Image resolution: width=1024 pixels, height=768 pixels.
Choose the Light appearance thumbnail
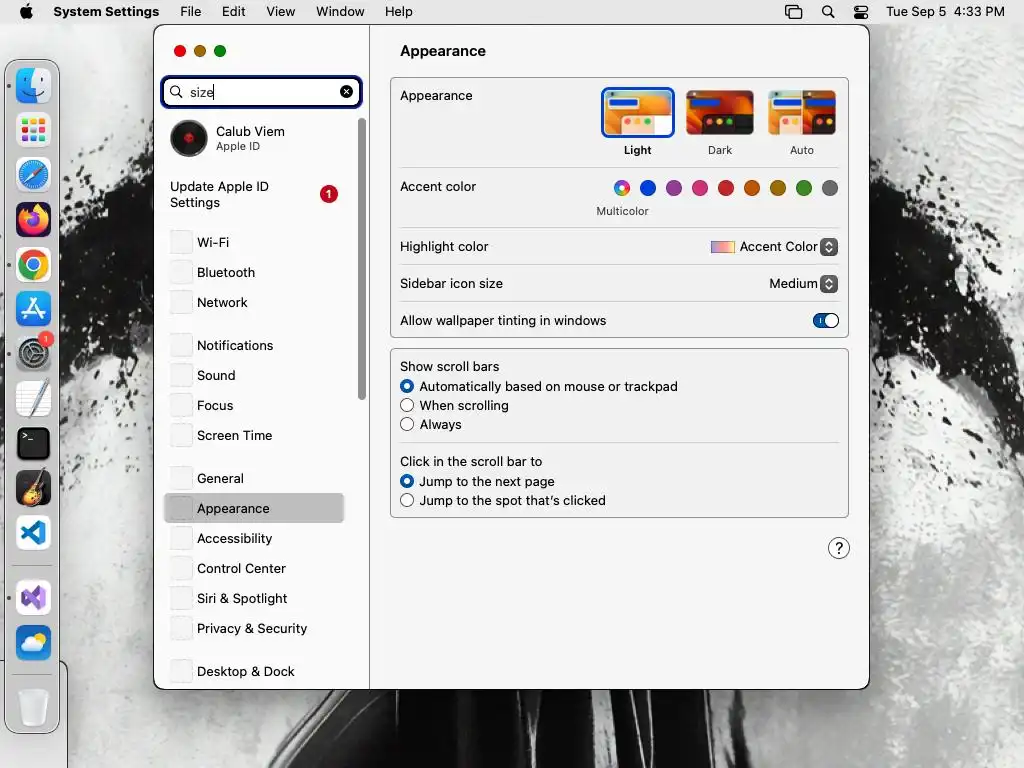[x=637, y=112]
